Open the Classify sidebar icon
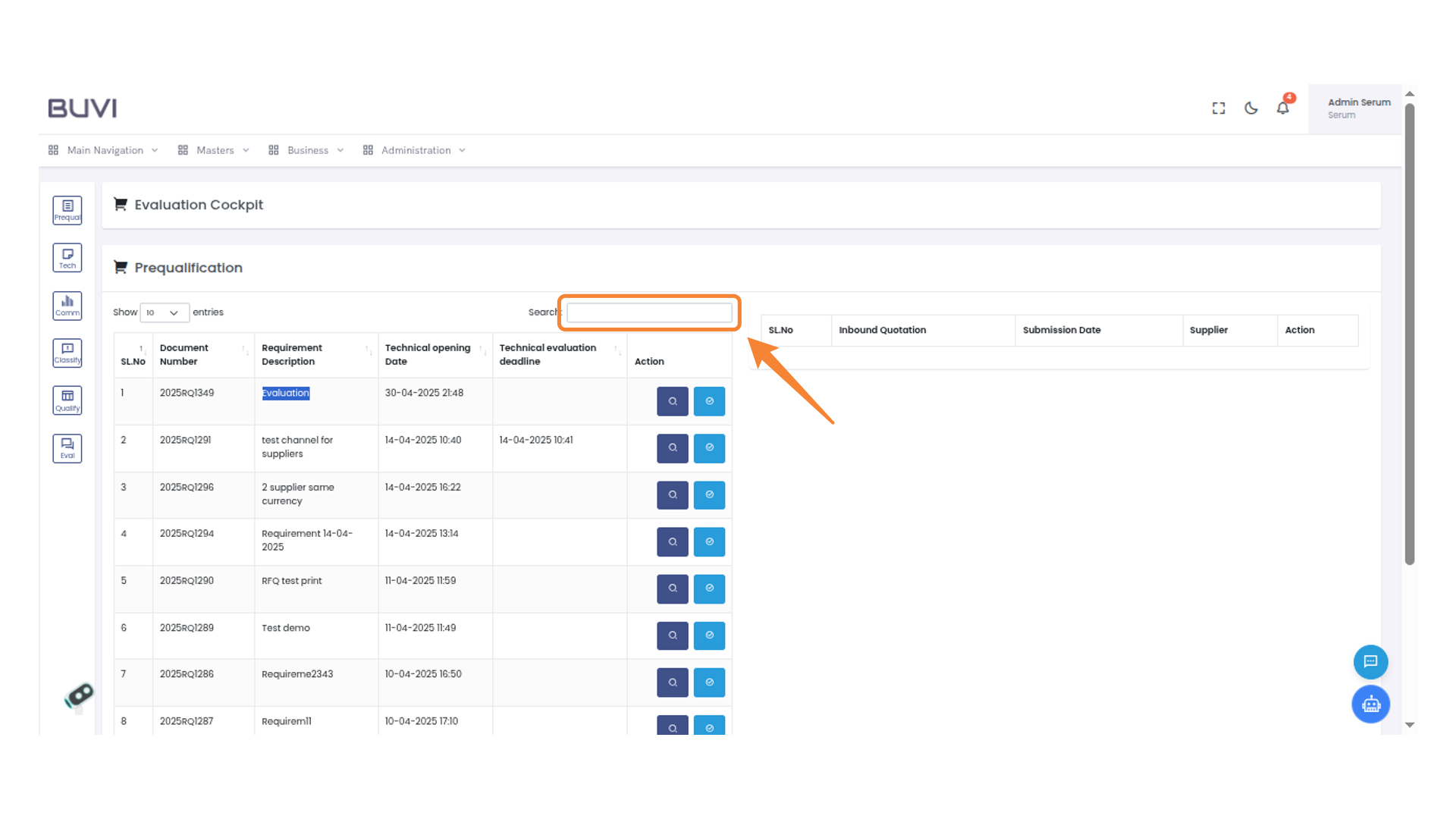Screen dimensions: 1456x819 click(x=67, y=353)
